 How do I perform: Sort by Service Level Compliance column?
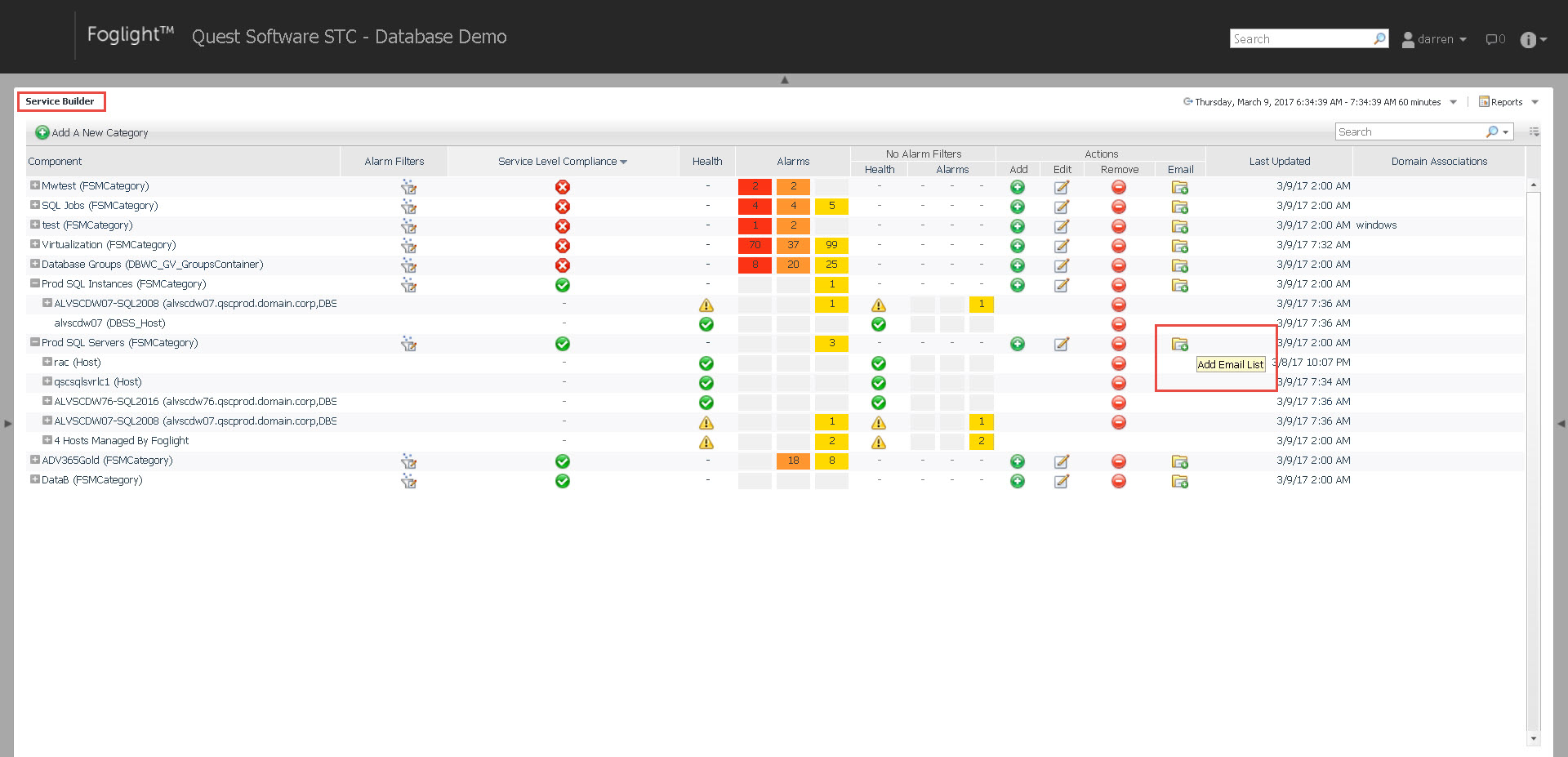pos(562,162)
